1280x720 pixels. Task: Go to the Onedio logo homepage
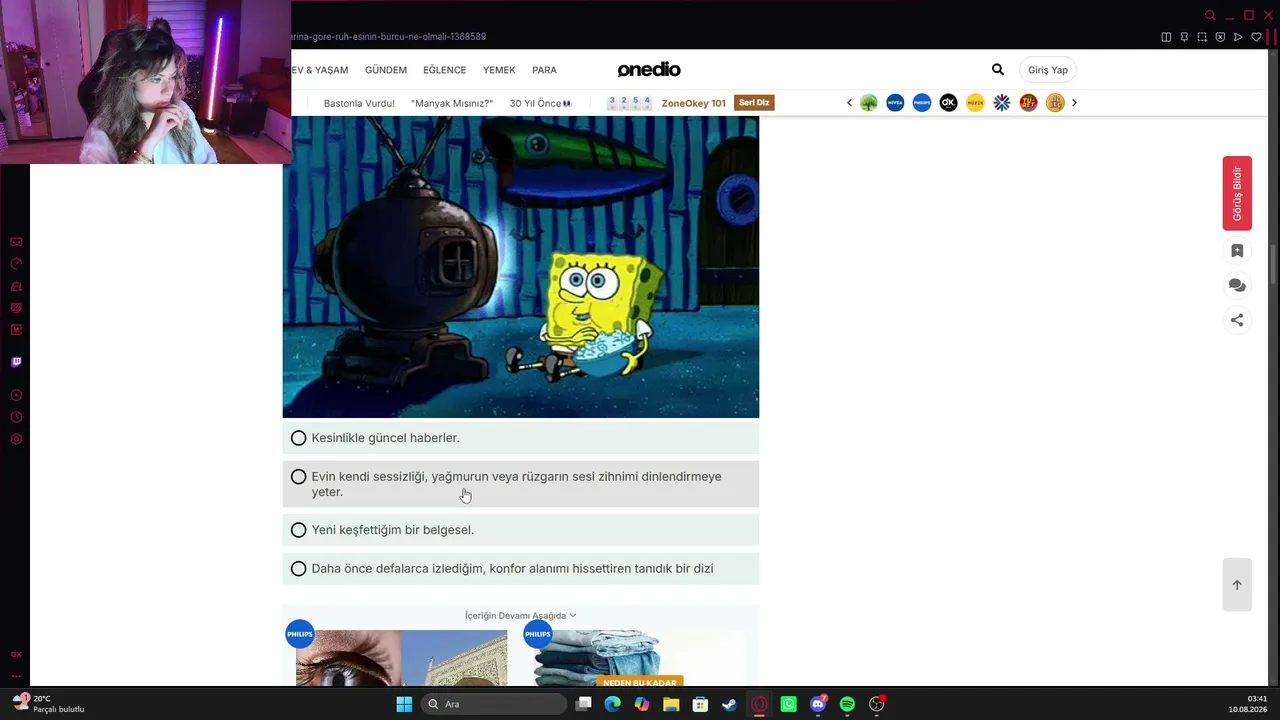pos(649,70)
